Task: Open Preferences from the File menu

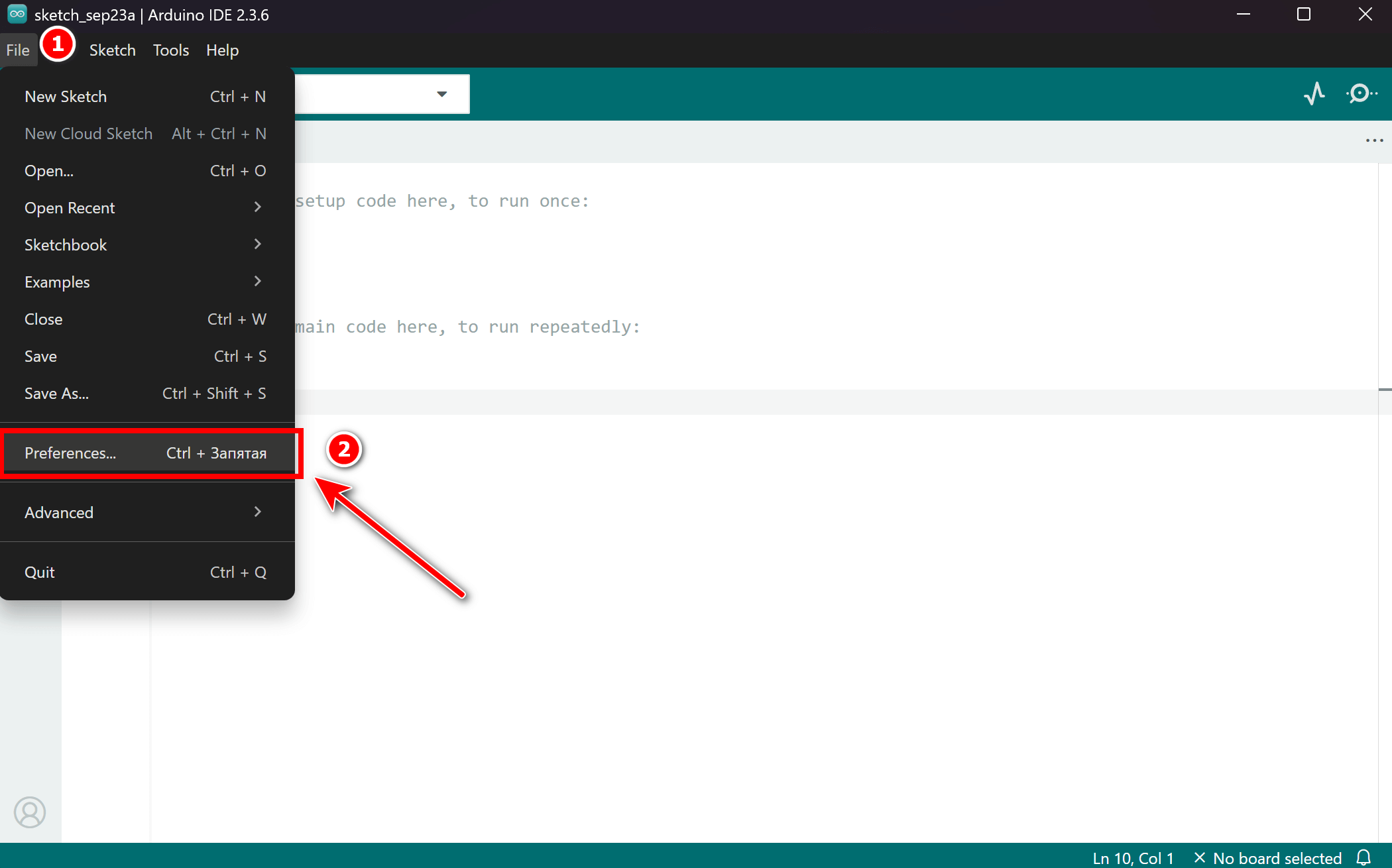Action: [x=70, y=453]
